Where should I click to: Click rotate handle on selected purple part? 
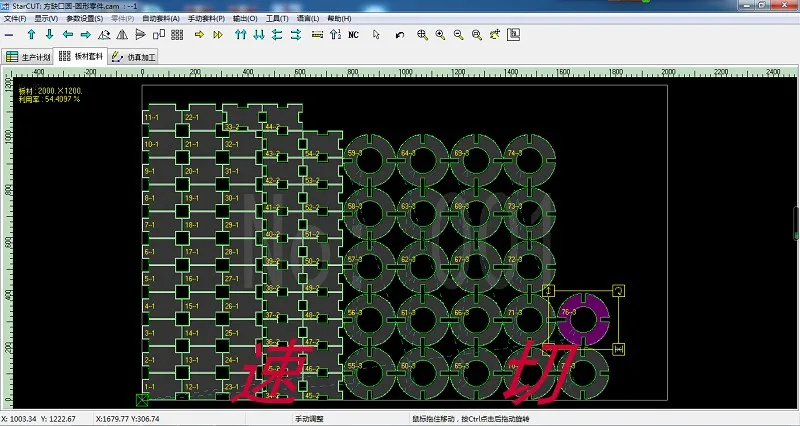(x=619, y=290)
